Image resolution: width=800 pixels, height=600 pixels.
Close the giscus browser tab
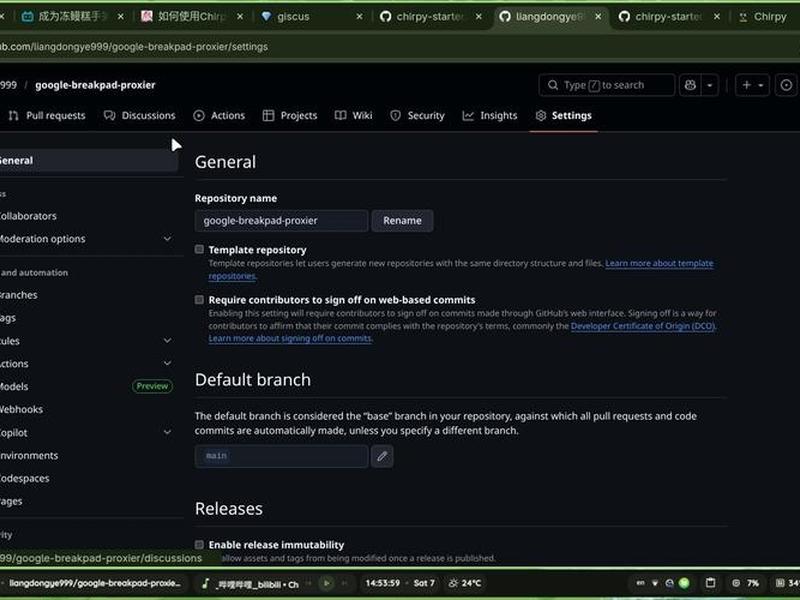[359, 17]
